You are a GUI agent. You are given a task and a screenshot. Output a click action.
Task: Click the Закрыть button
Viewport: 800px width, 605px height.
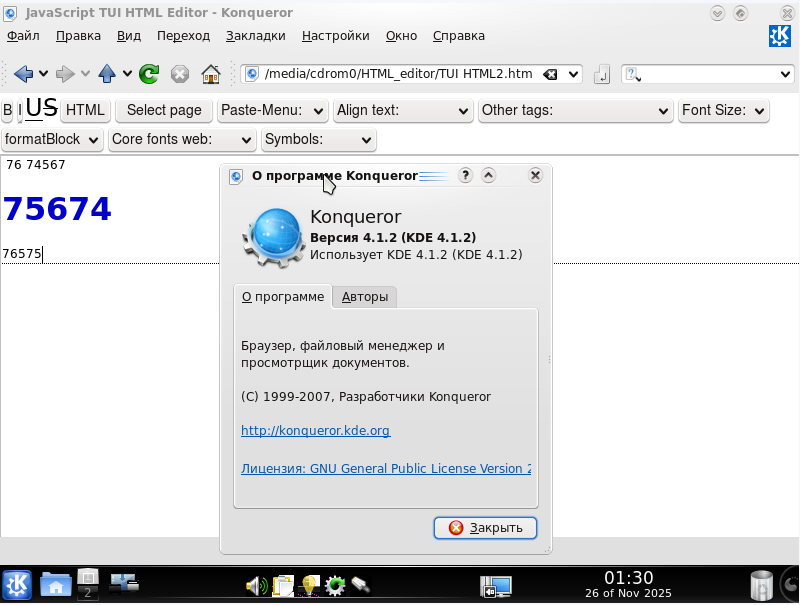pyautogui.click(x=485, y=528)
